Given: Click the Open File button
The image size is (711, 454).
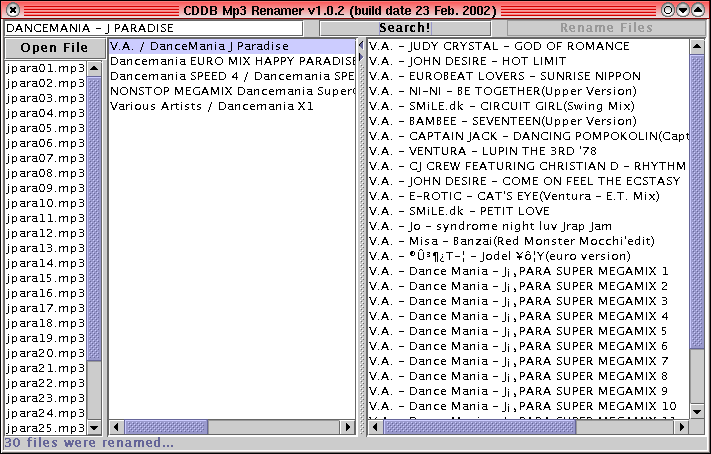Looking at the screenshot, I should pyautogui.click(x=54, y=48).
